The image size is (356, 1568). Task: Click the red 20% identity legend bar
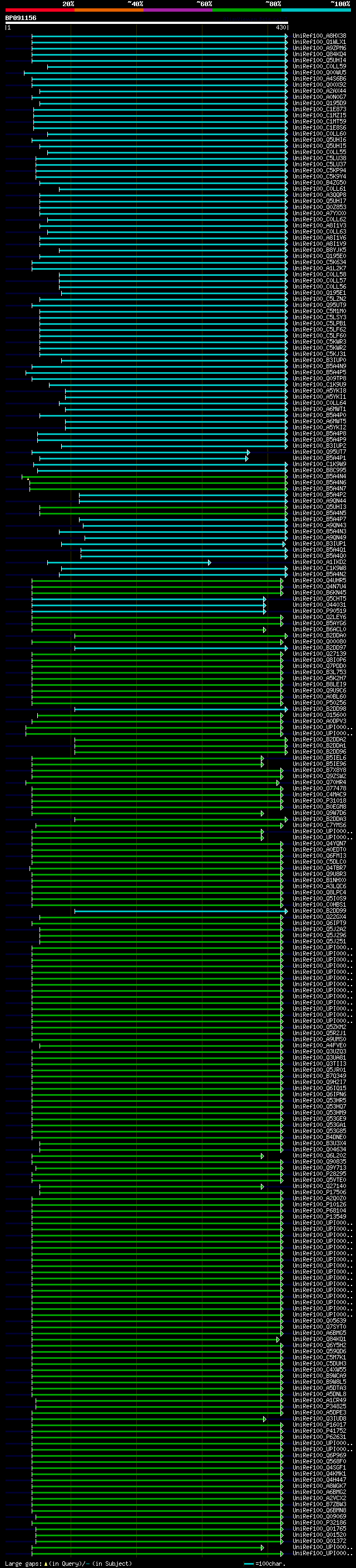click(39, 10)
